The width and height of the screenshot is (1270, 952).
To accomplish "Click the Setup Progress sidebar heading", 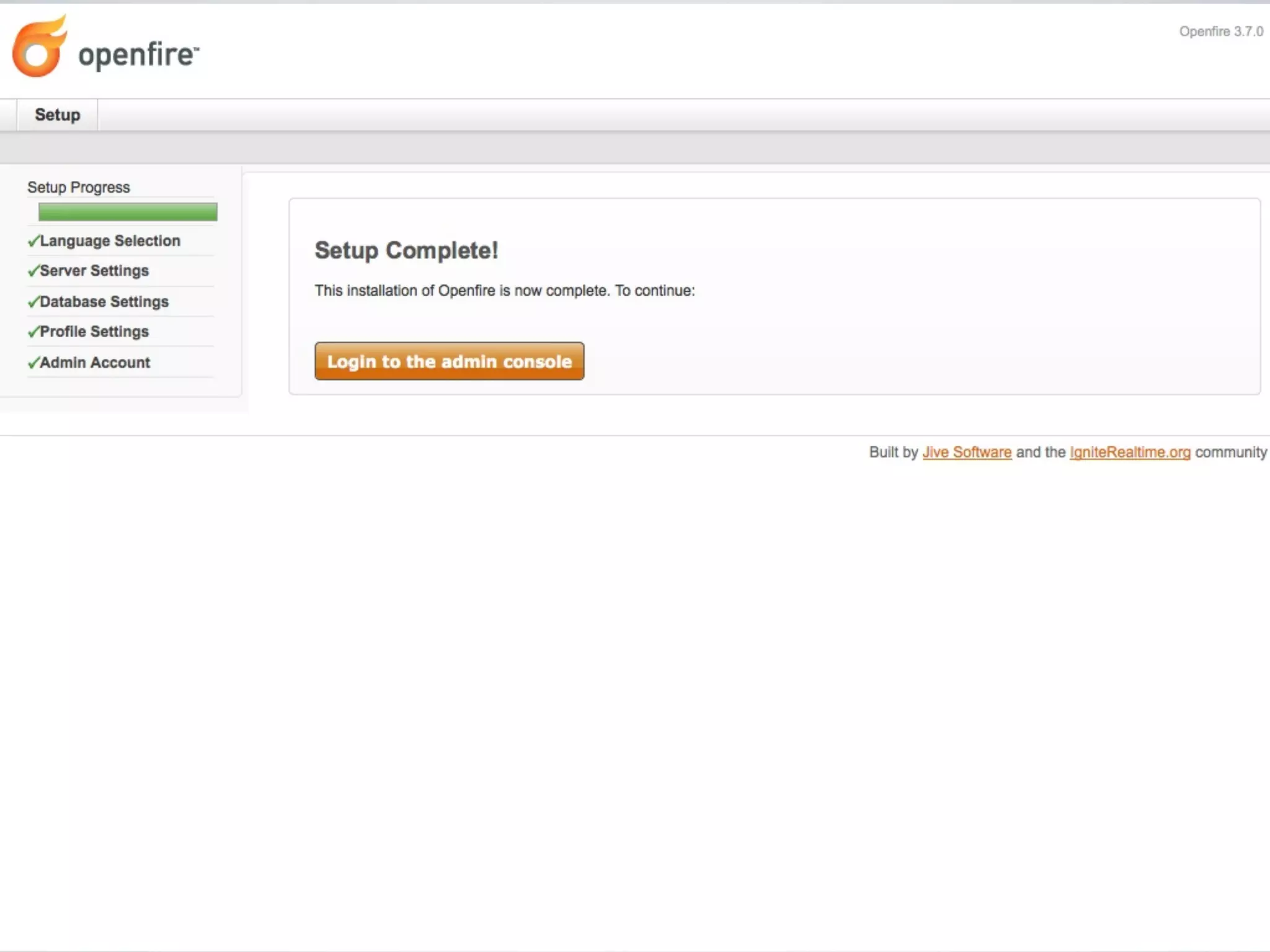I will point(79,187).
